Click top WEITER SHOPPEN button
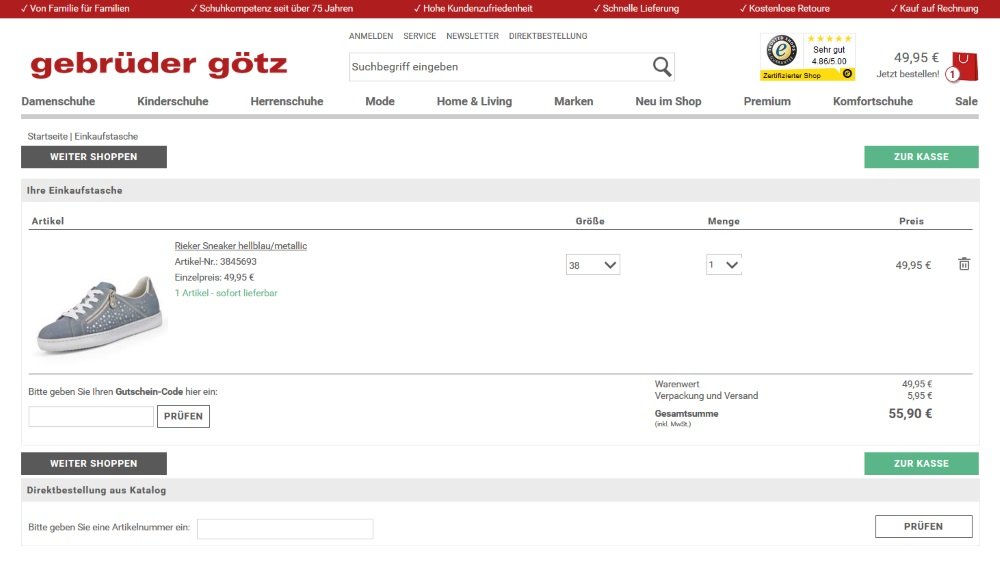The image size is (1000, 564). pos(94,157)
